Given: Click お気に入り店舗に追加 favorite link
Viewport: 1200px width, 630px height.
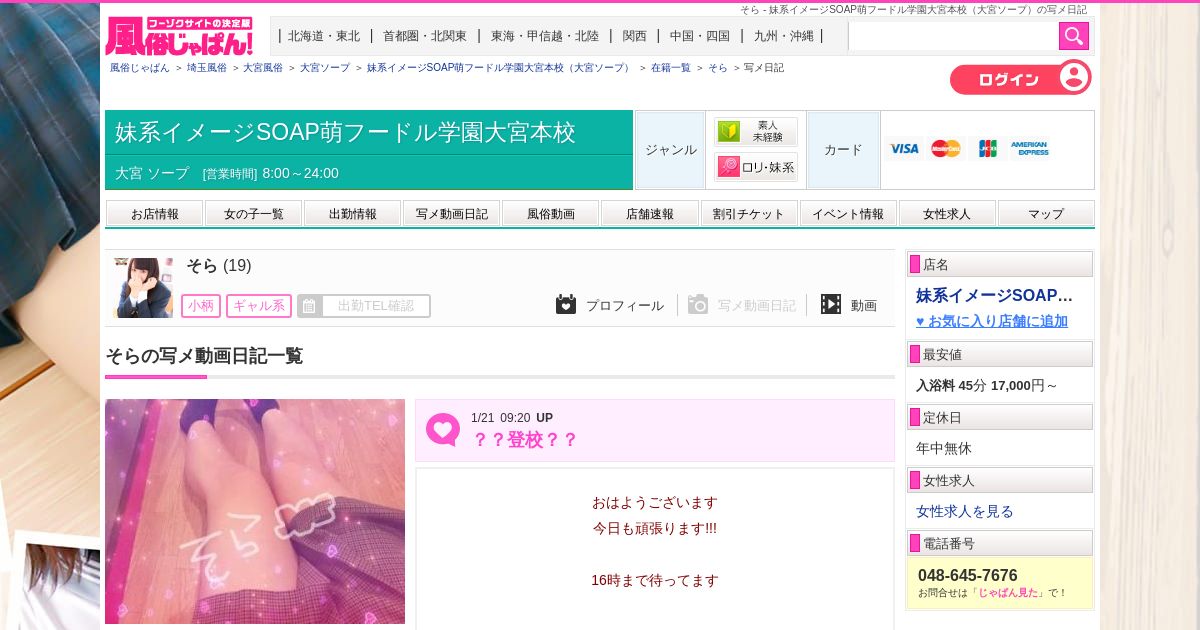Looking at the screenshot, I should [992, 321].
